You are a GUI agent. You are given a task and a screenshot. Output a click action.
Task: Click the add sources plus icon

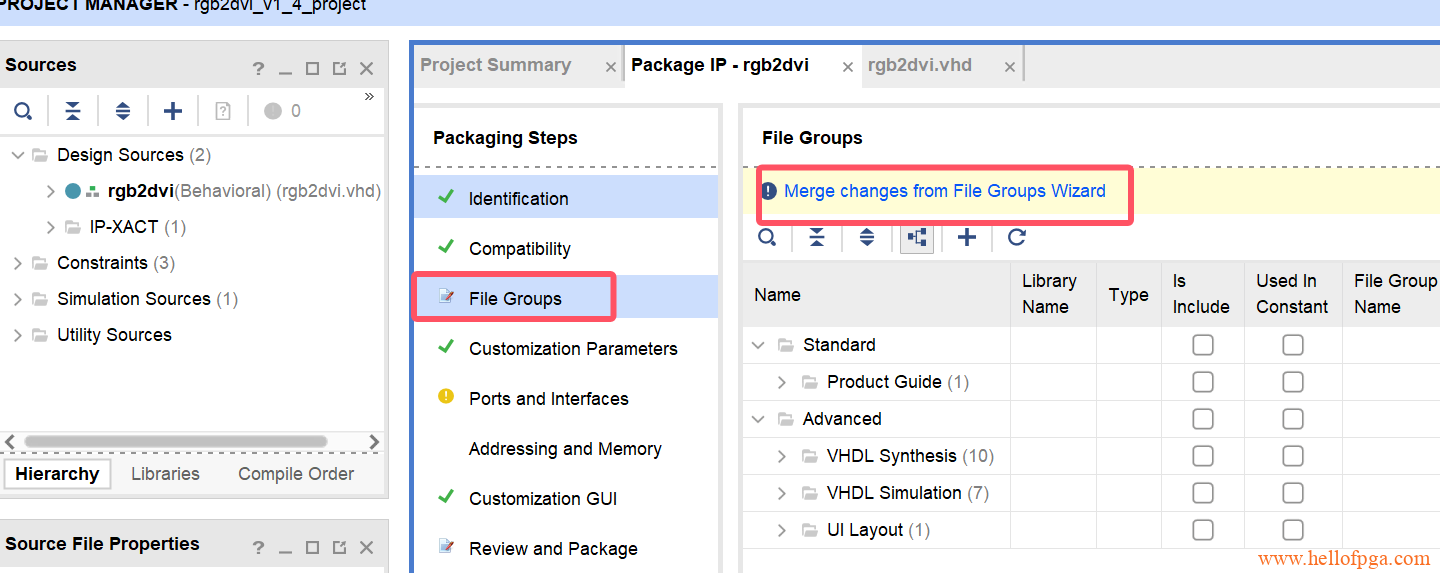173,111
